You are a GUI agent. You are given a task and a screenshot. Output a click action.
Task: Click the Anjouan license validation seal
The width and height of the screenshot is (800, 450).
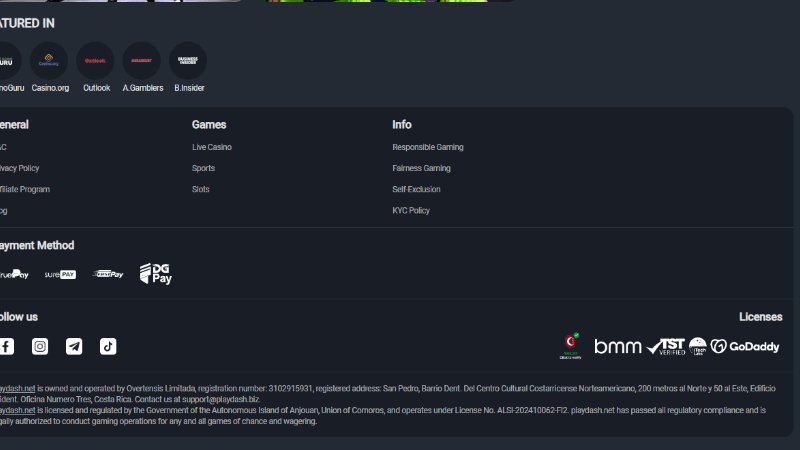[x=570, y=346]
